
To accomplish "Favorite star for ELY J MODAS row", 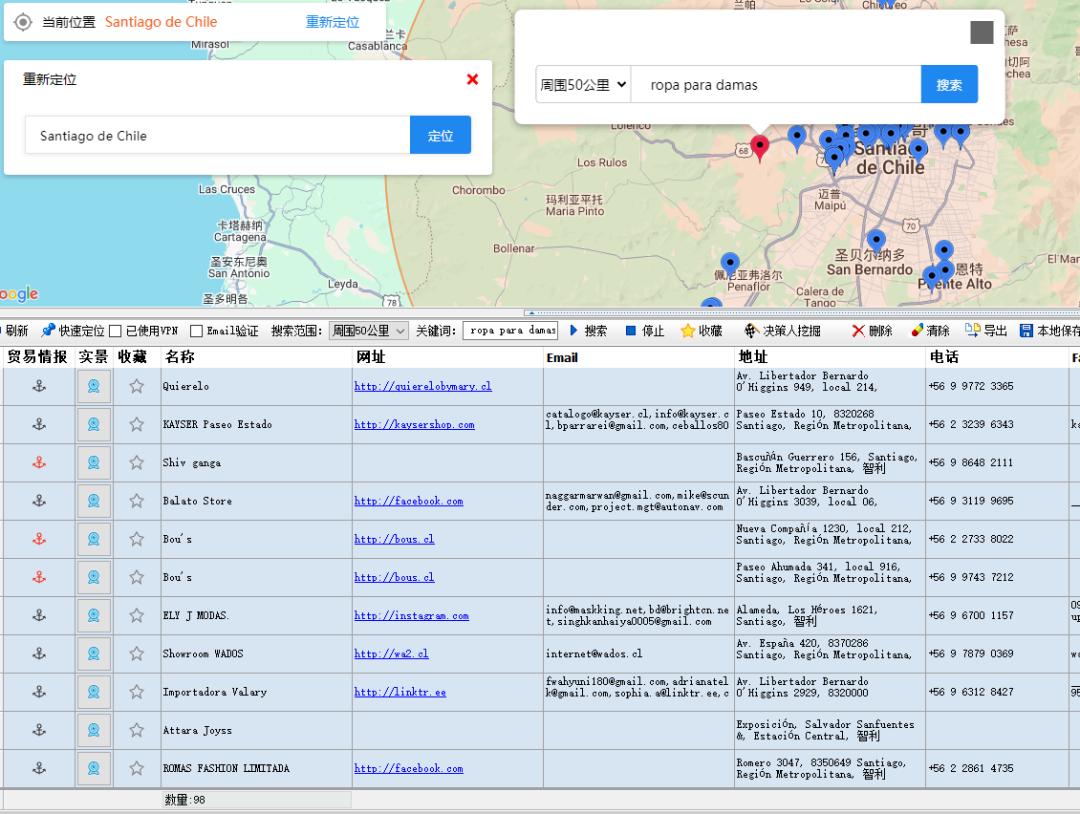I will (x=136, y=616).
